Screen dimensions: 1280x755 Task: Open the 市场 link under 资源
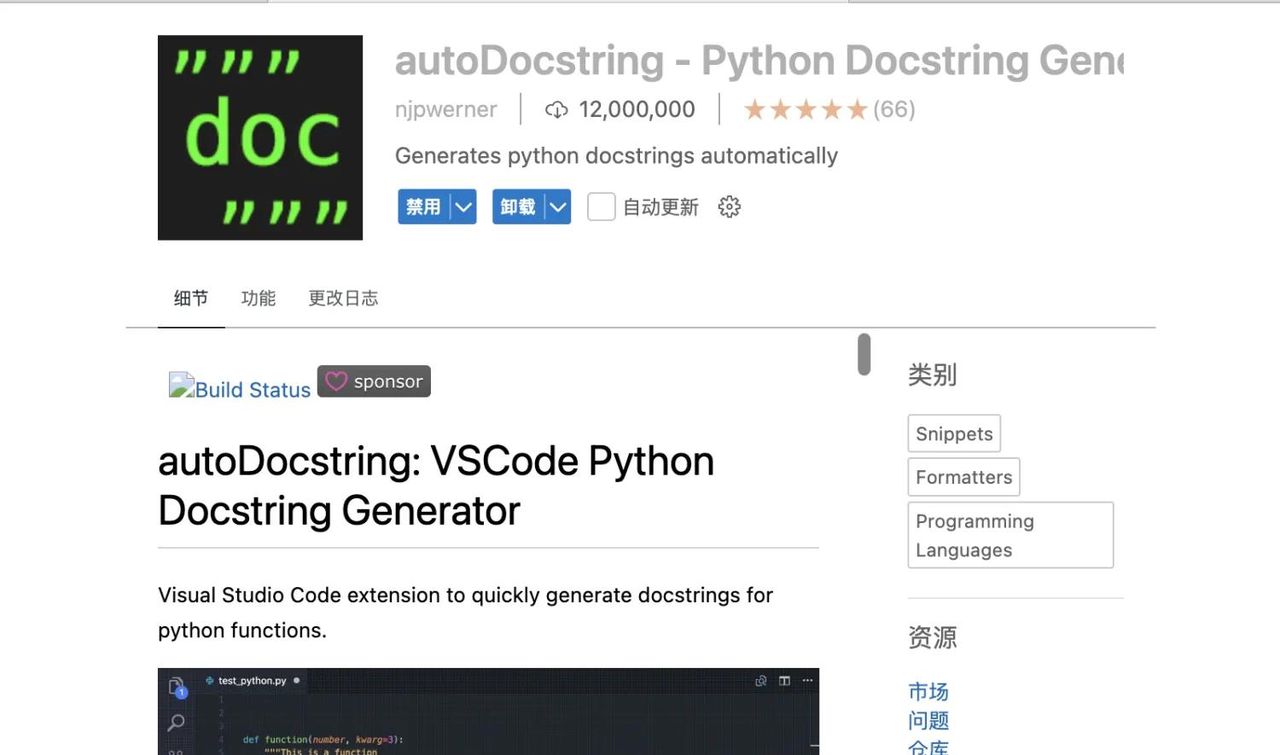point(928,691)
